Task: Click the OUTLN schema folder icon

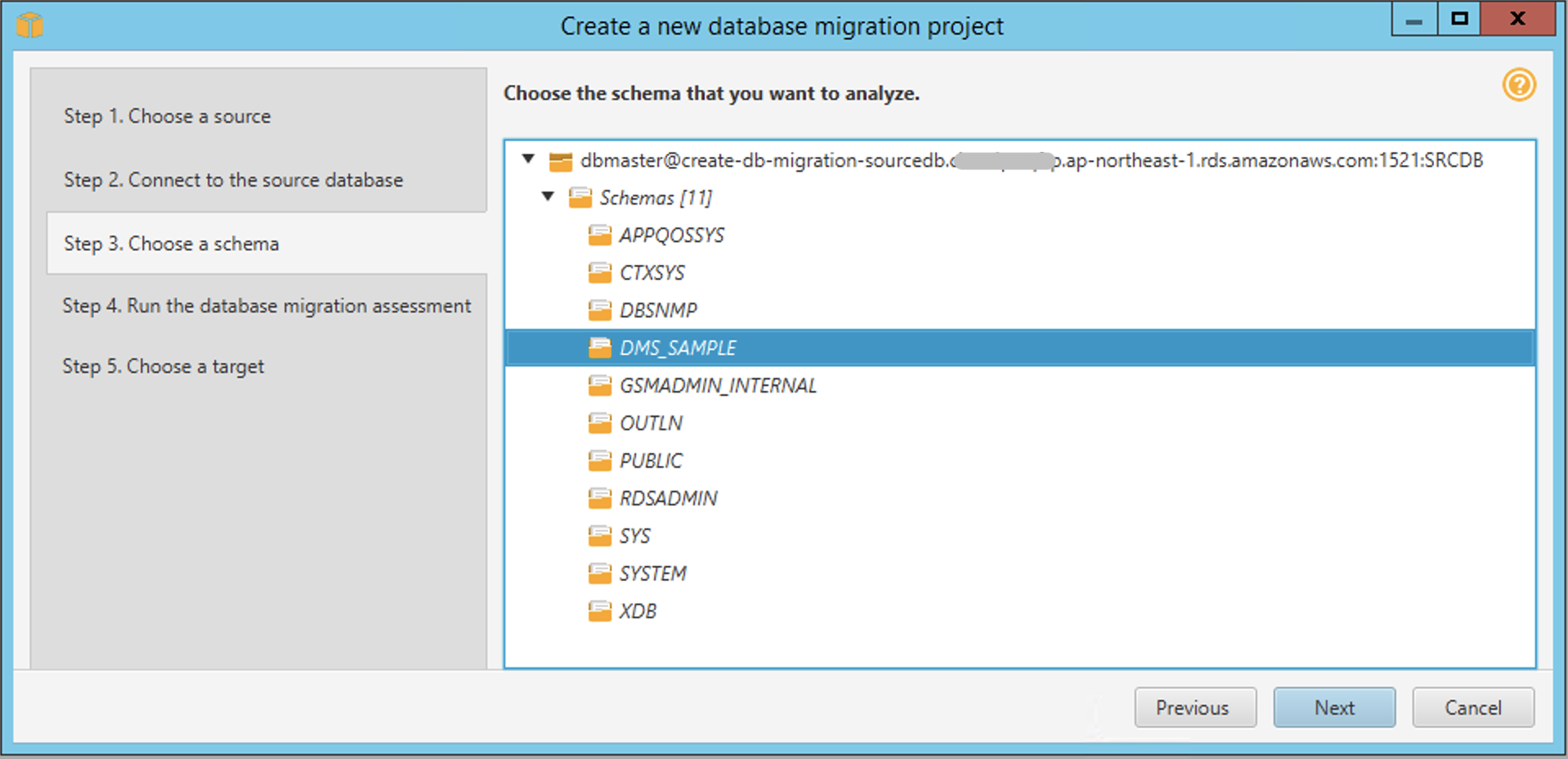Action: click(x=599, y=423)
